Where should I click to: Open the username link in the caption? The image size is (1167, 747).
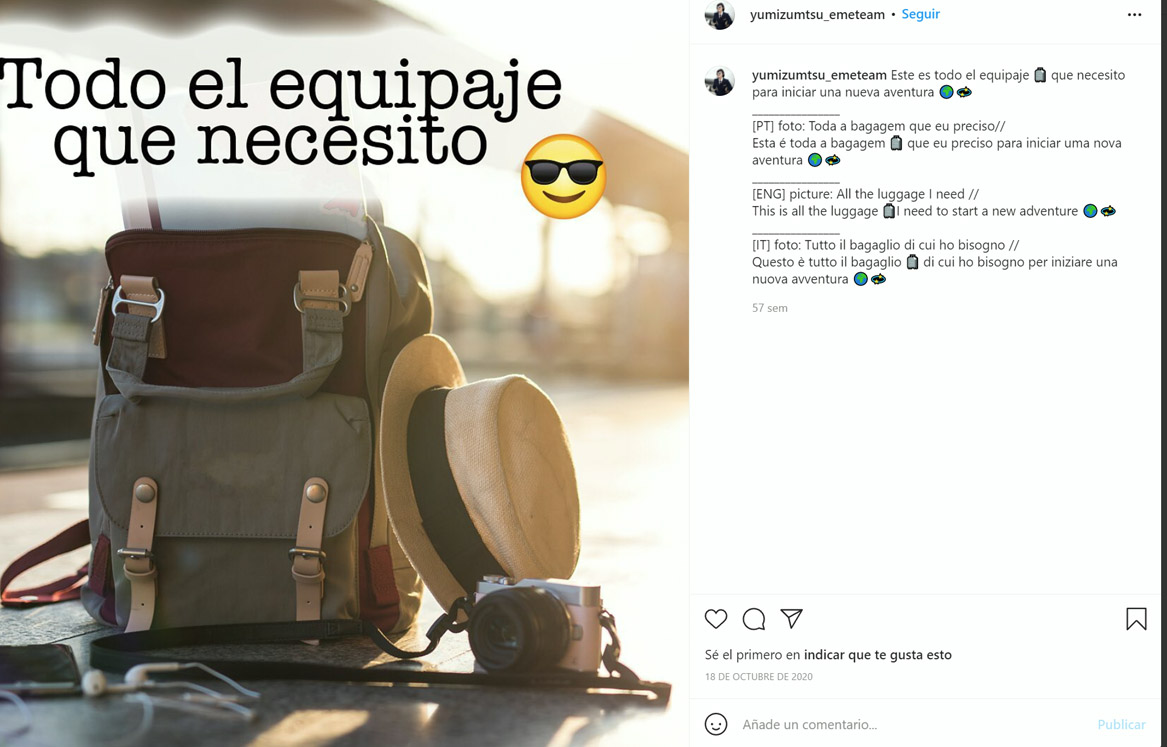click(x=819, y=75)
